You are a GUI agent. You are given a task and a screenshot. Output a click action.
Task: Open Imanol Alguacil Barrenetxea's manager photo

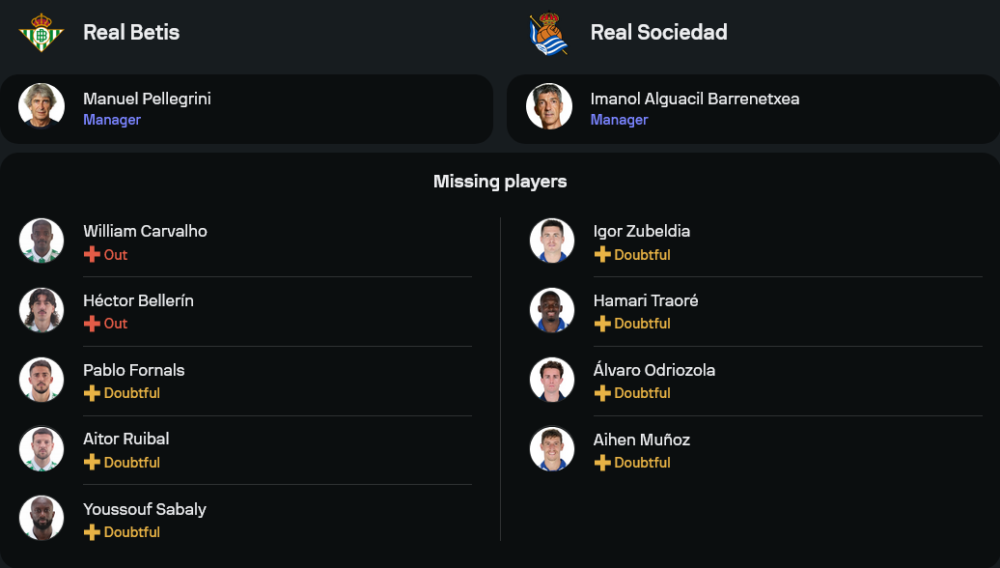[550, 106]
